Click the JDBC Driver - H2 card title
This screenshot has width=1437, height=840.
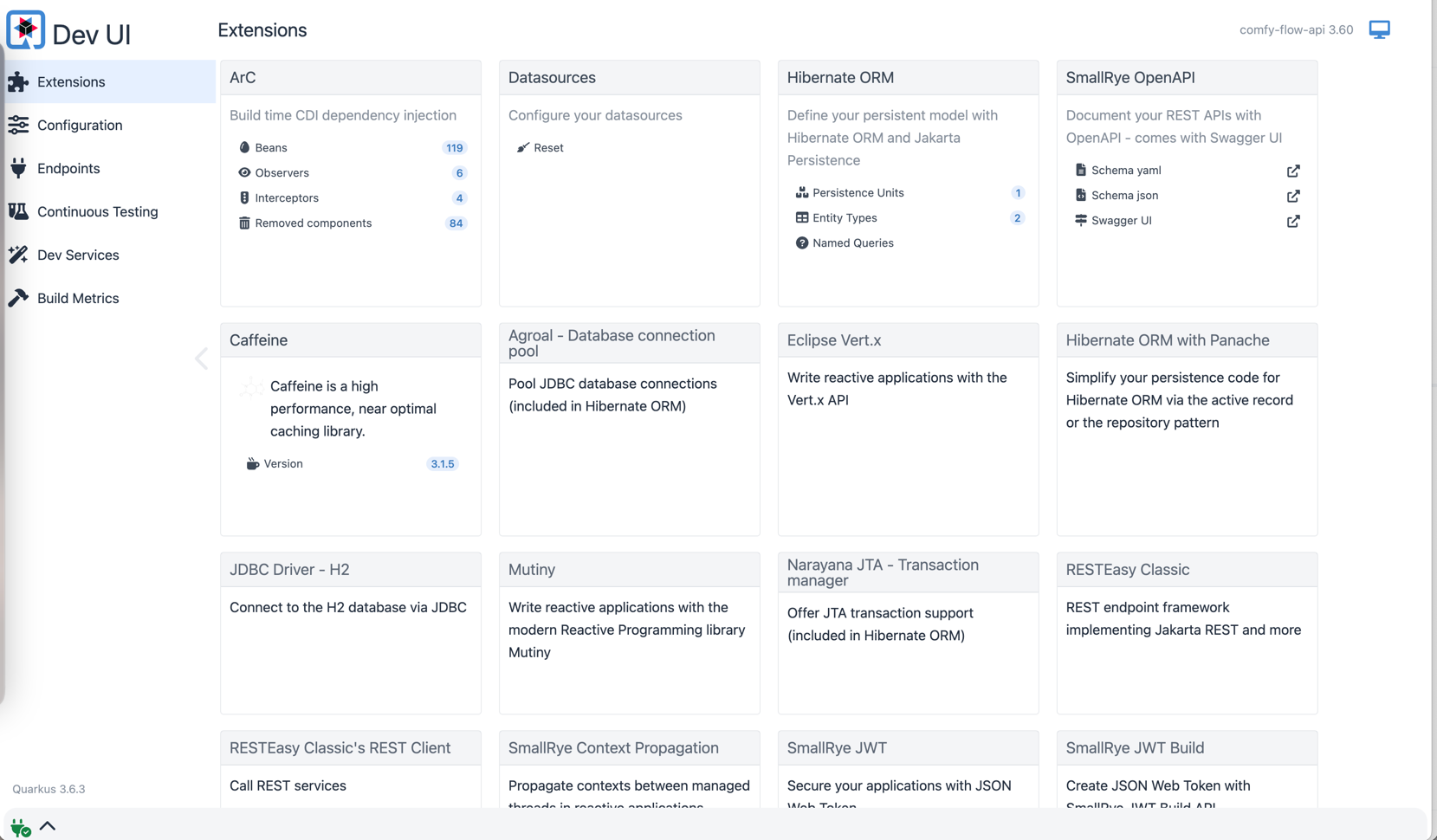click(x=289, y=570)
